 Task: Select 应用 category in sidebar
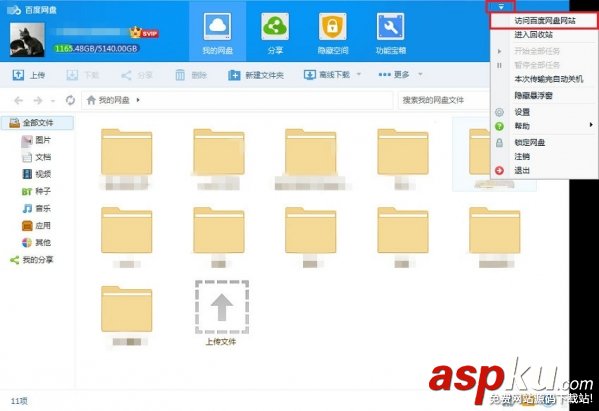[36, 225]
